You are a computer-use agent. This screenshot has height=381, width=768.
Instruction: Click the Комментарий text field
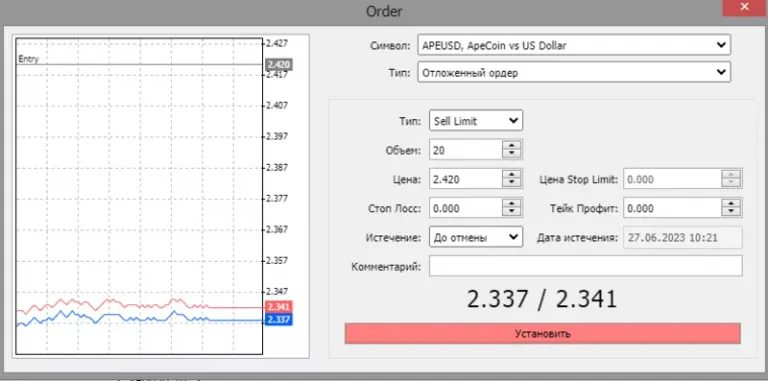pos(586,266)
